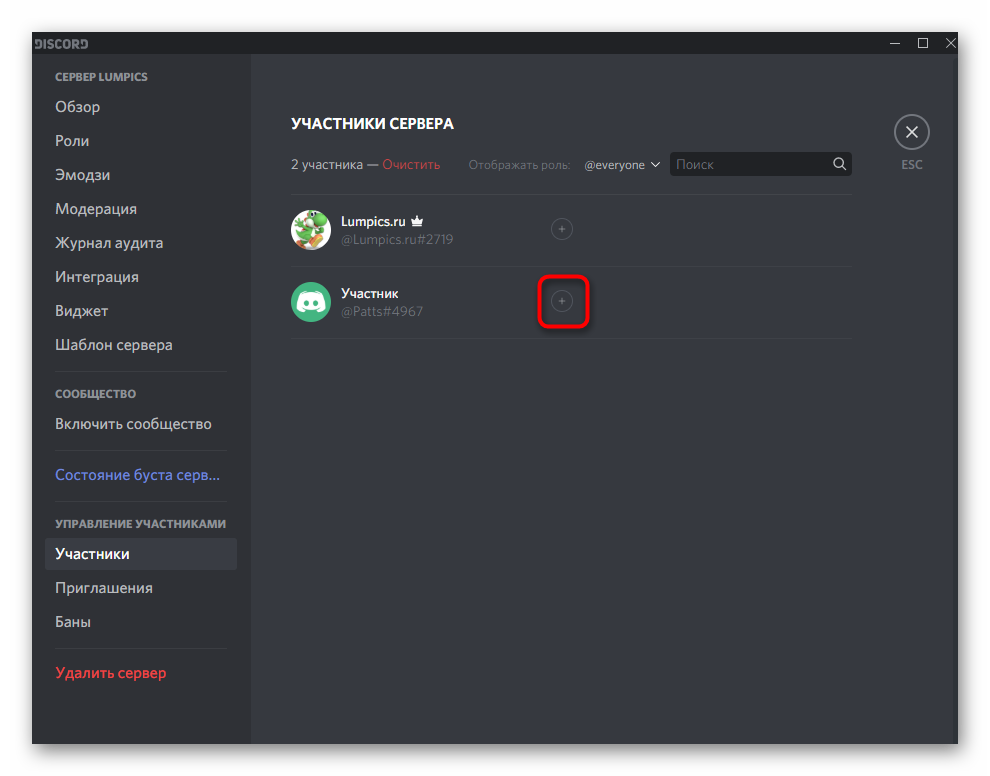This screenshot has height=776, width=990.
Task: Expand the @everyone role filter dropdown
Action: click(622, 165)
